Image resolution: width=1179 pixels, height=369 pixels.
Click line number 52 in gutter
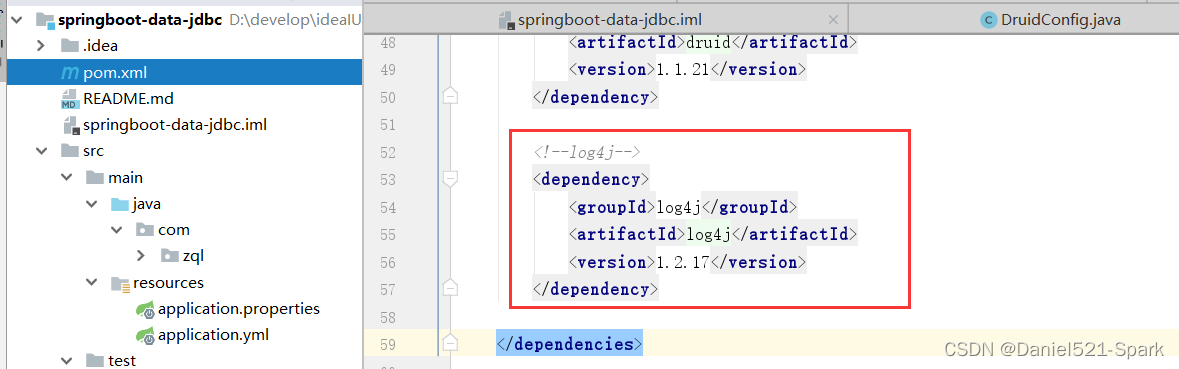coord(388,153)
